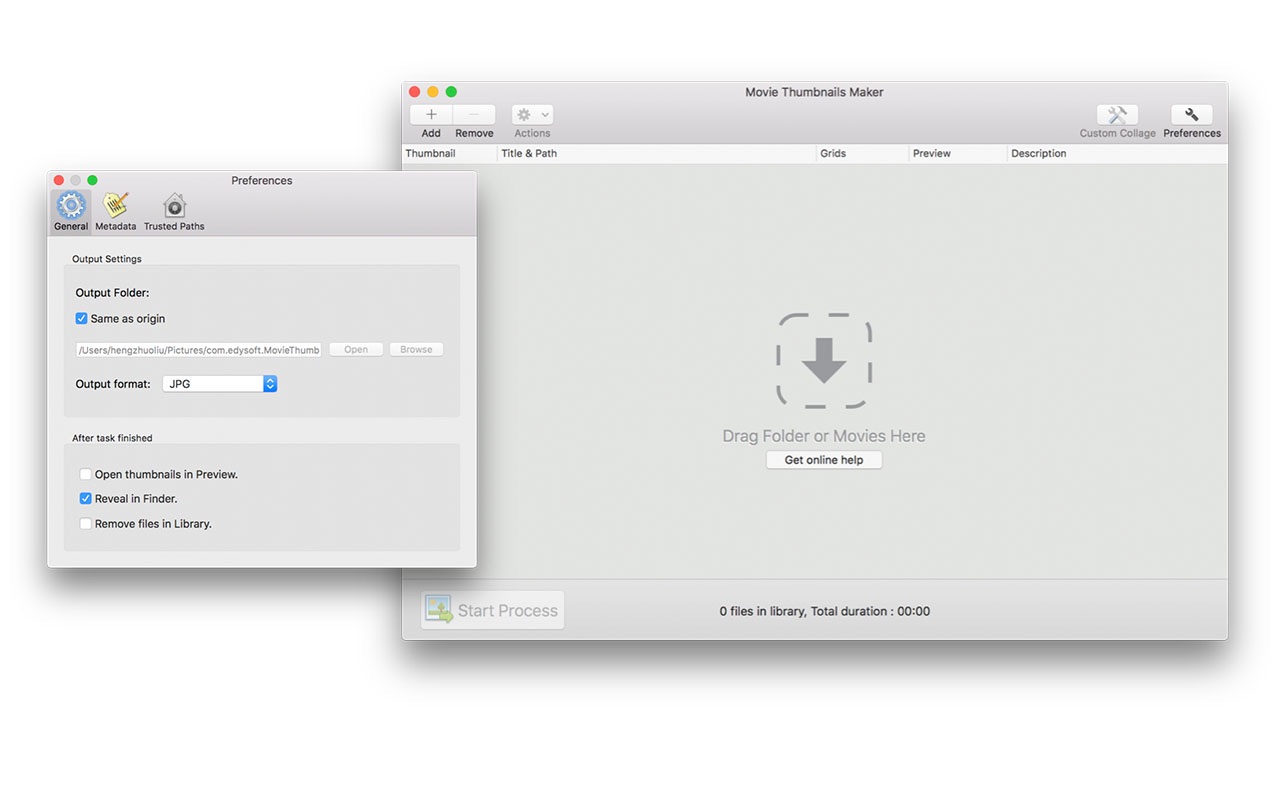
Task: Click the Title & Path column header
Action: [x=657, y=154]
